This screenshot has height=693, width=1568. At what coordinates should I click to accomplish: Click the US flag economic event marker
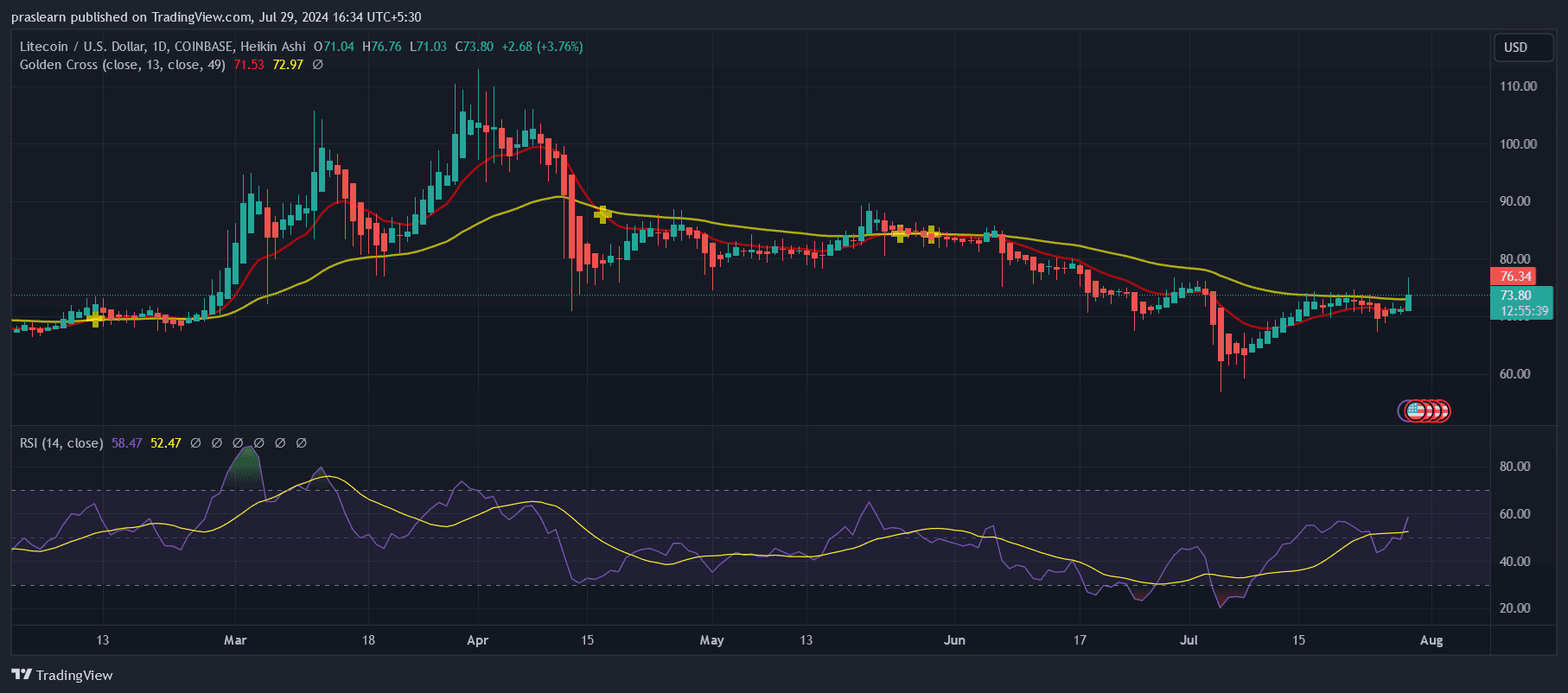[x=1415, y=411]
